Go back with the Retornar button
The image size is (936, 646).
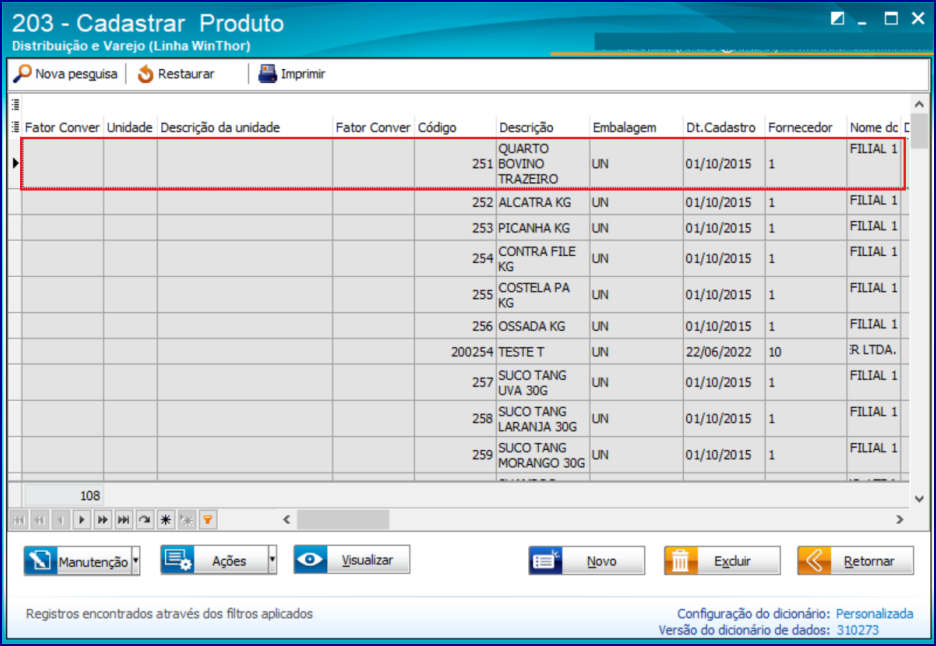point(855,561)
